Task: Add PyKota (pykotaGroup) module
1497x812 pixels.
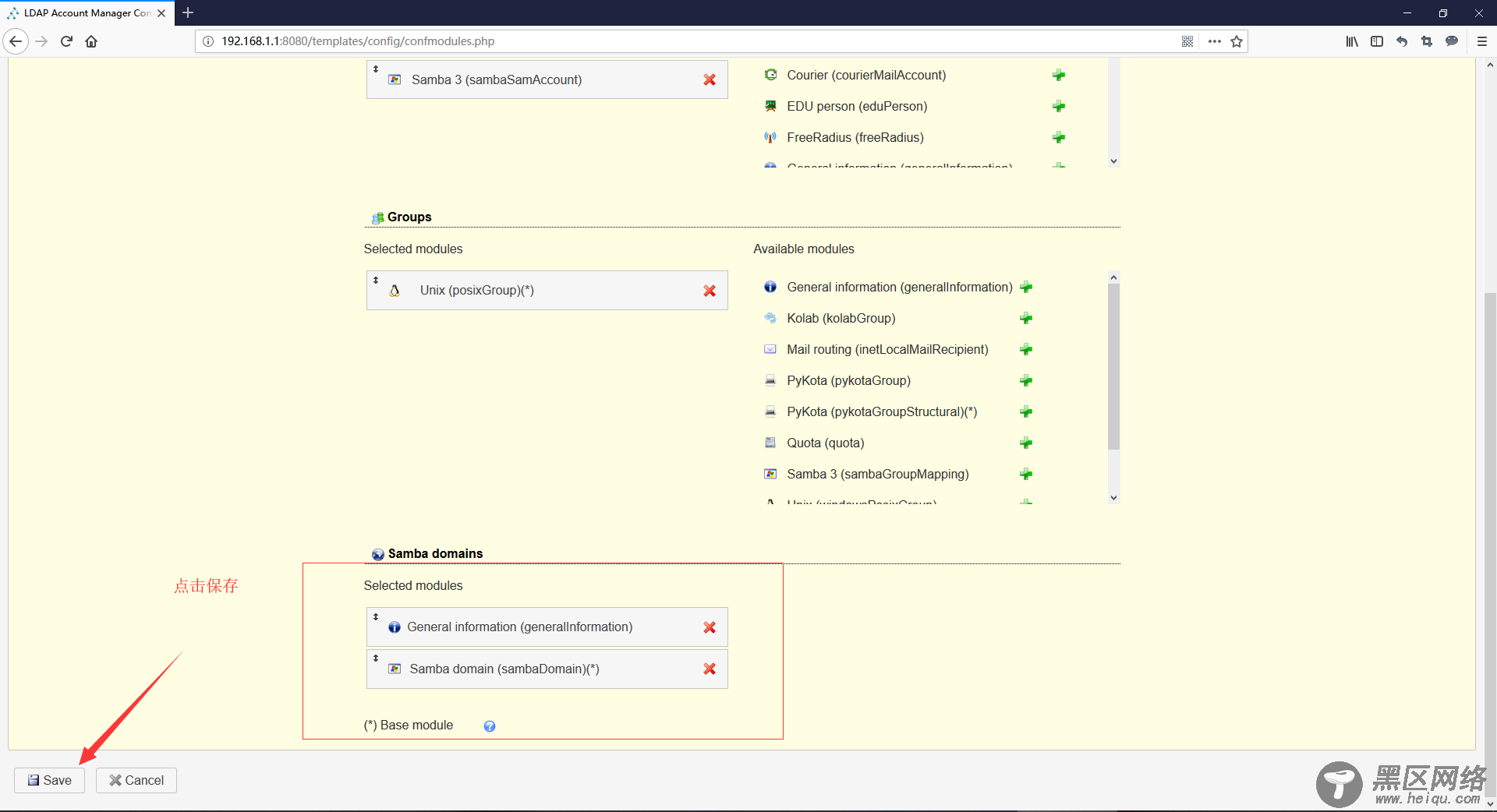Action: point(1026,380)
